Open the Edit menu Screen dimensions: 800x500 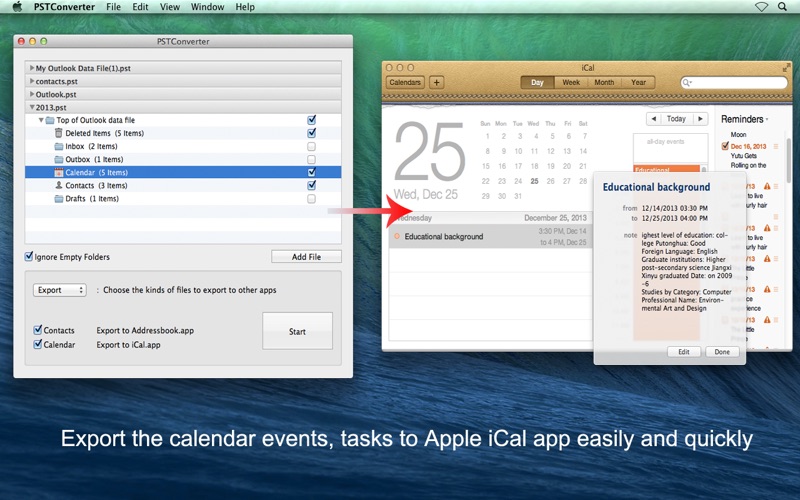(x=140, y=7)
